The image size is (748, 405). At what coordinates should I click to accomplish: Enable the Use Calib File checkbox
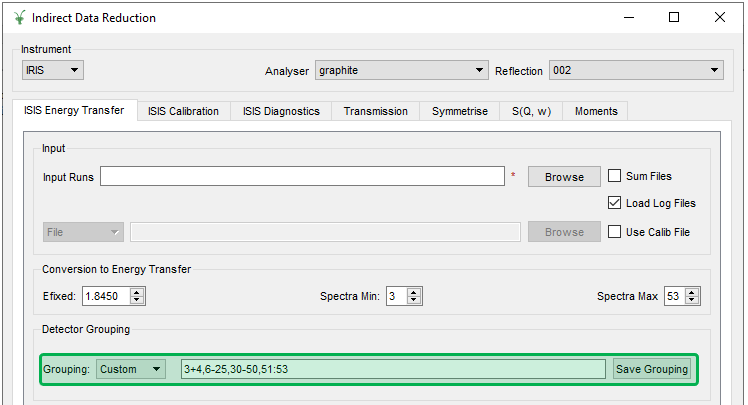pos(615,232)
